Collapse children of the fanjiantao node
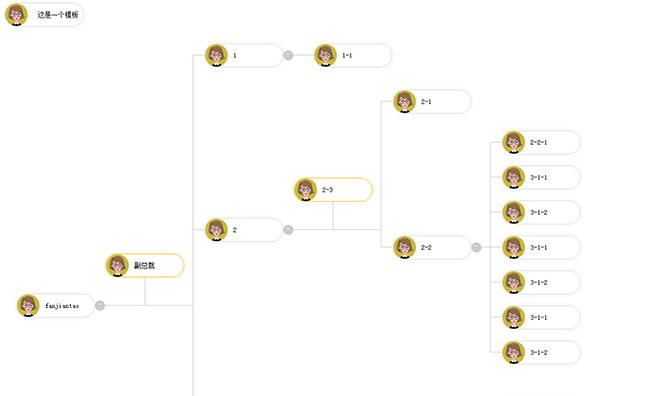650x396 pixels. (100, 306)
